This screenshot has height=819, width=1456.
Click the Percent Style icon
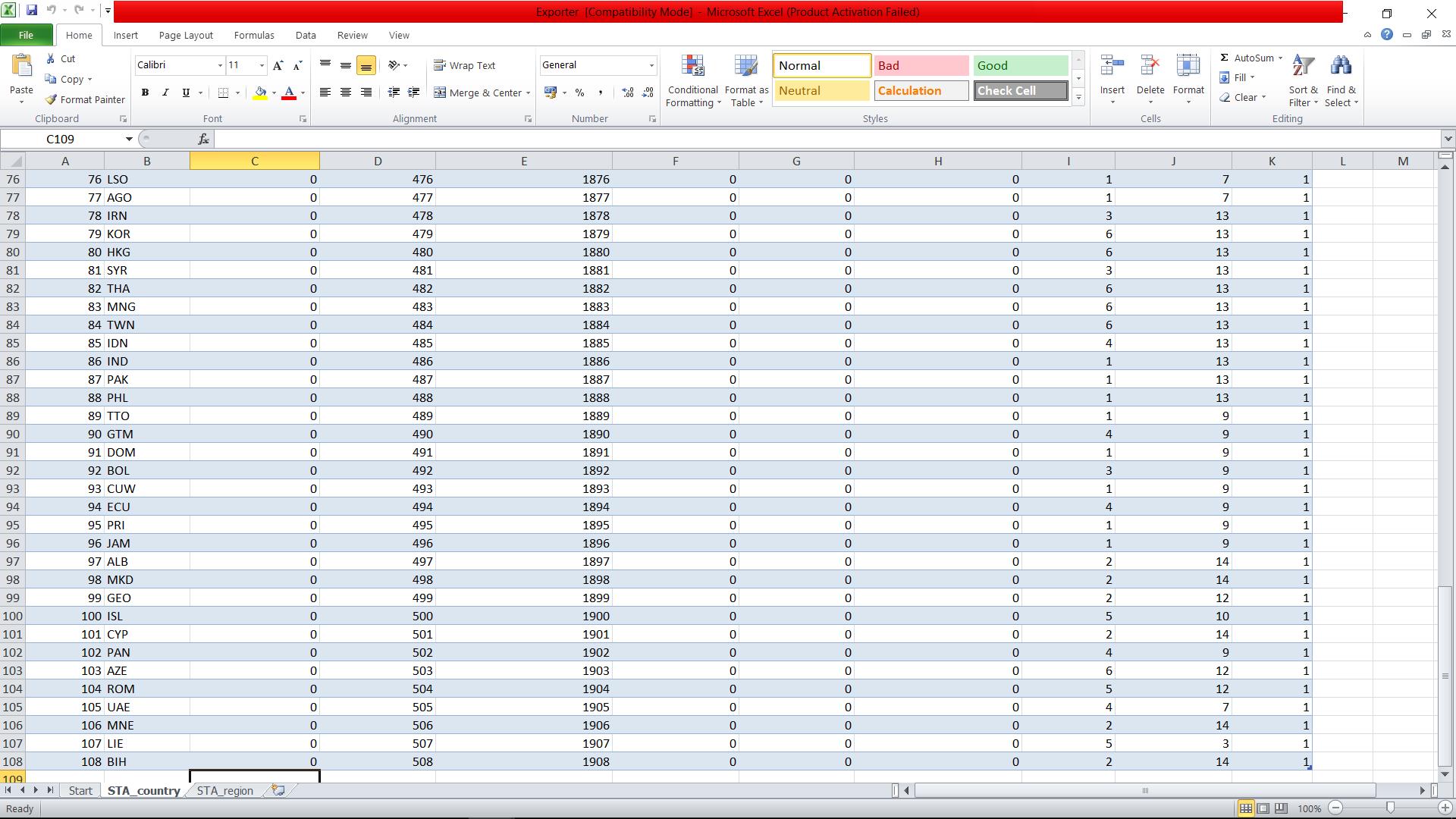click(x=579, y=93)
